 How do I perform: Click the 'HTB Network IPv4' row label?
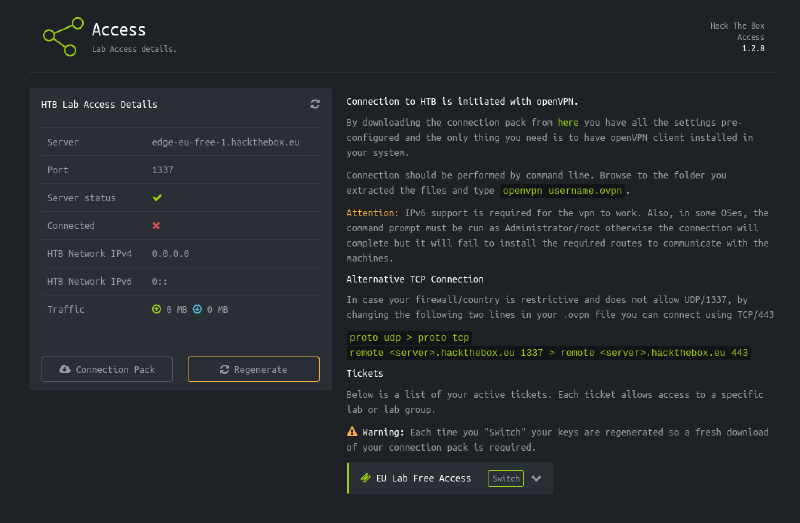[x=89, y=254]
